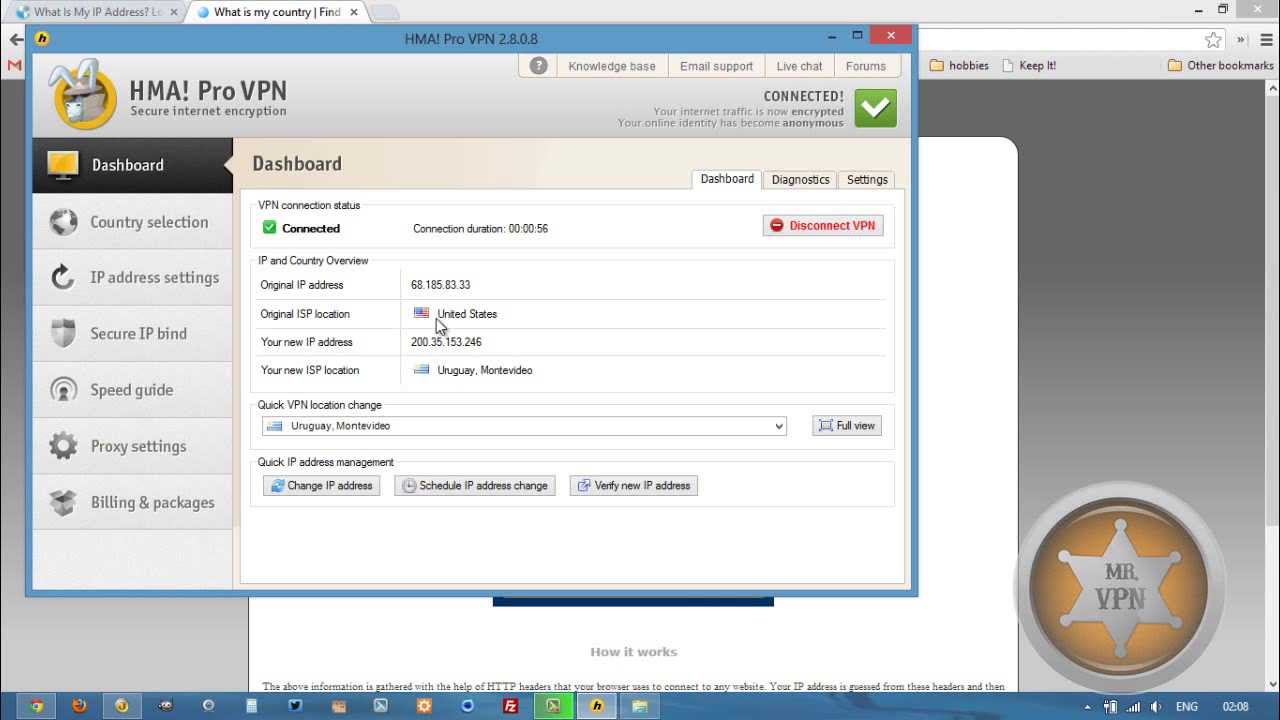
Task: Open Other bookmarks folder
Action: [x=1221, y=65]
